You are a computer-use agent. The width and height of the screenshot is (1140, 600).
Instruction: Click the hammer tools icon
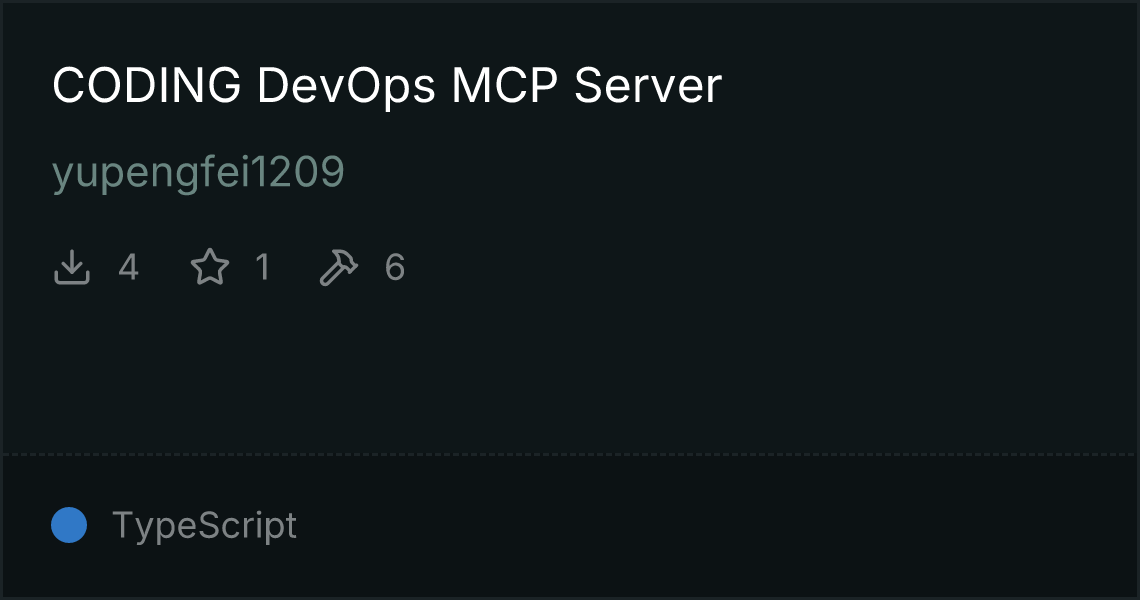[x=339, y=267]
